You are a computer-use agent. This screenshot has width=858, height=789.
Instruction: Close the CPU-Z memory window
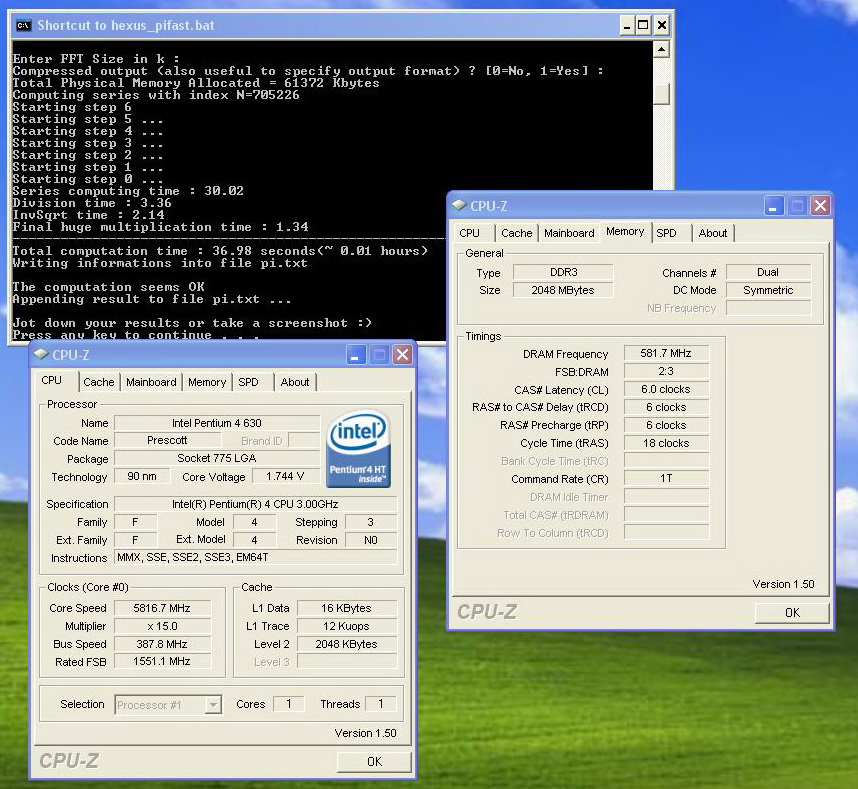pos(820,206)
